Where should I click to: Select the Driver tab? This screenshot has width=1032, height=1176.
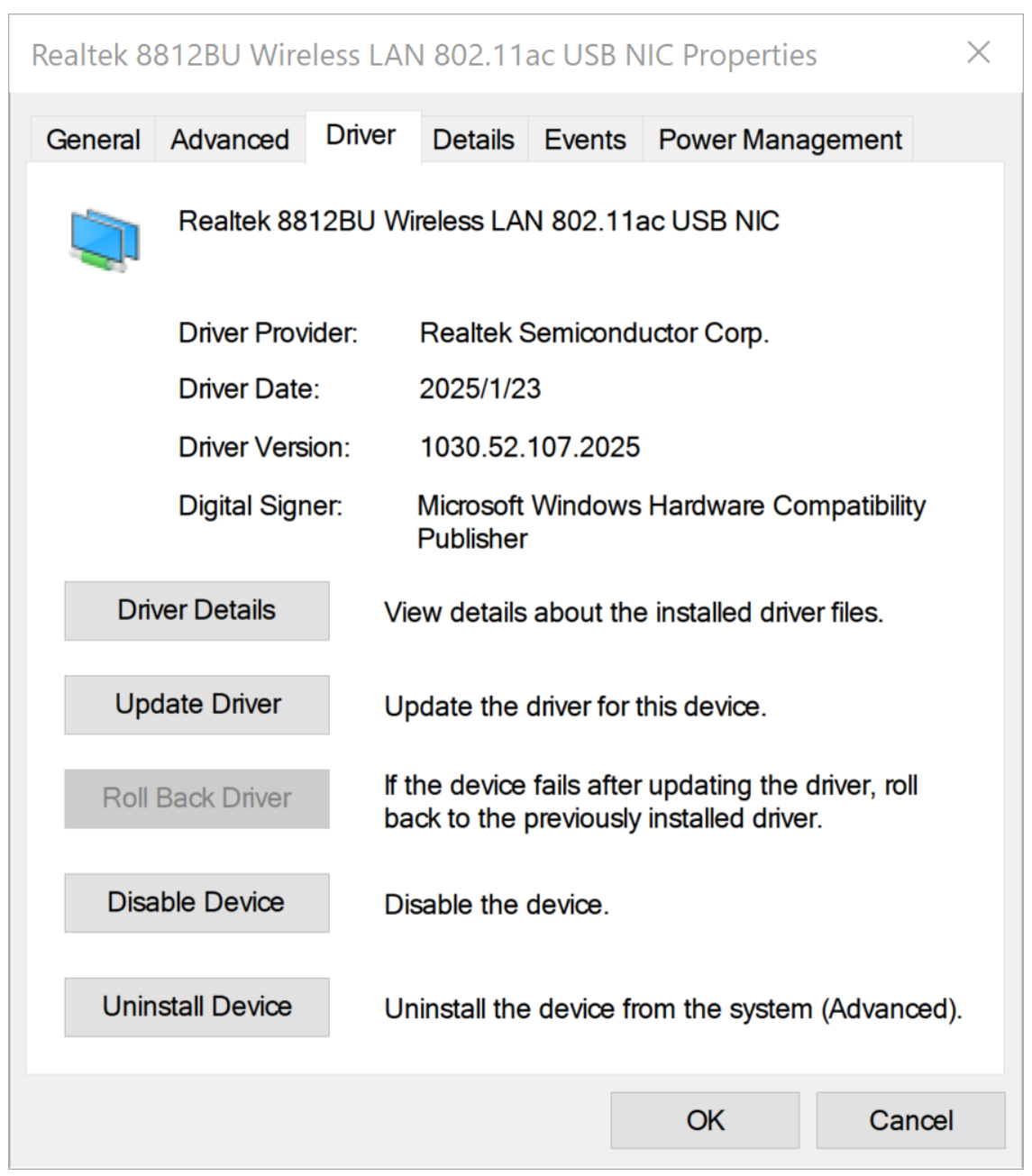(361, 136)
